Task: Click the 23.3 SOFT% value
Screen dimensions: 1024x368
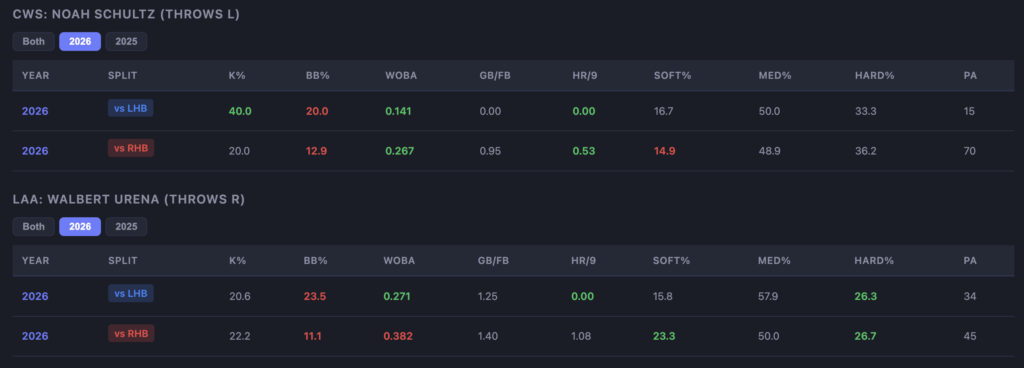Action: coord(664,336)
